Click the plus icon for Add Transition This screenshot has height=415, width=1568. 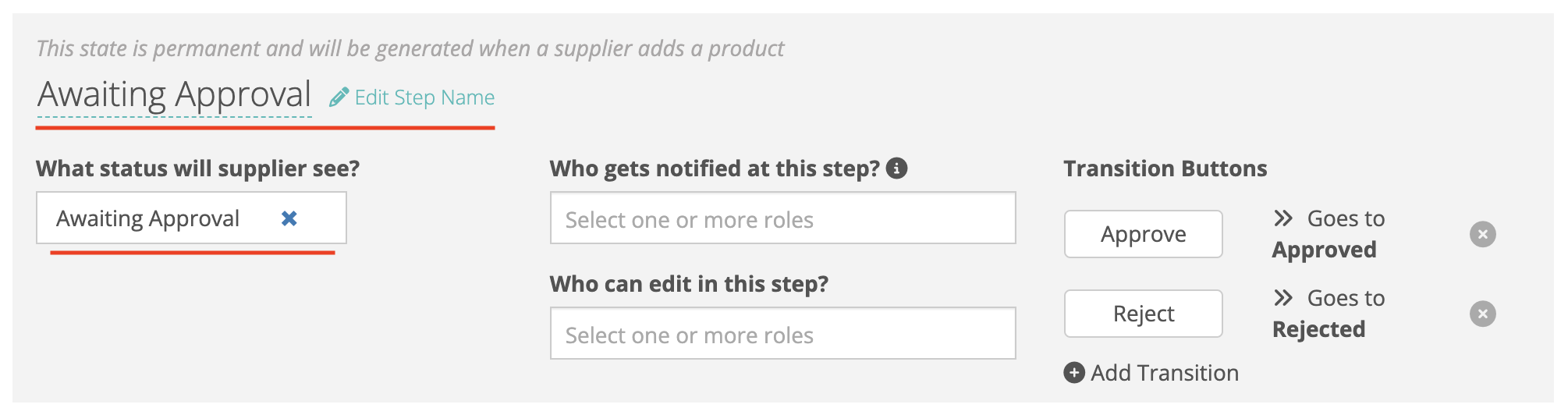(x=1074, y=373)
